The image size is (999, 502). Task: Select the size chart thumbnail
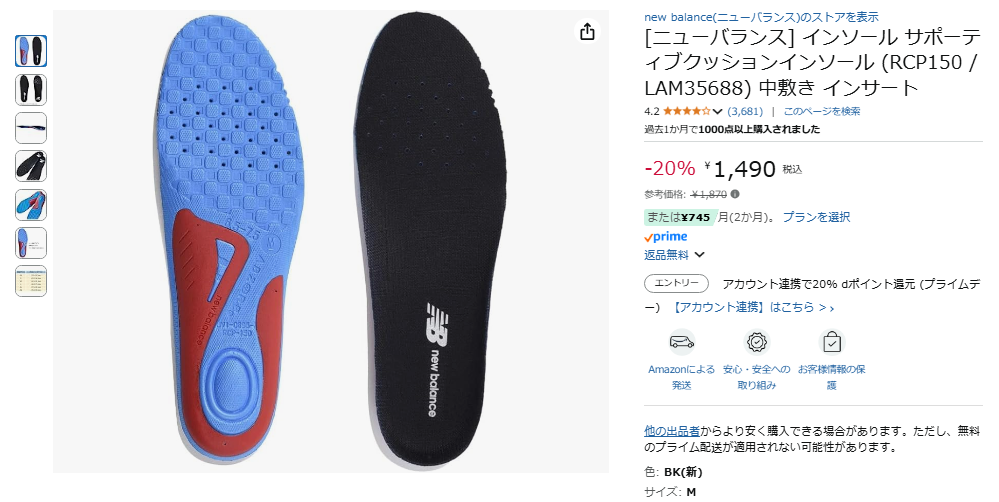(31, 280)
